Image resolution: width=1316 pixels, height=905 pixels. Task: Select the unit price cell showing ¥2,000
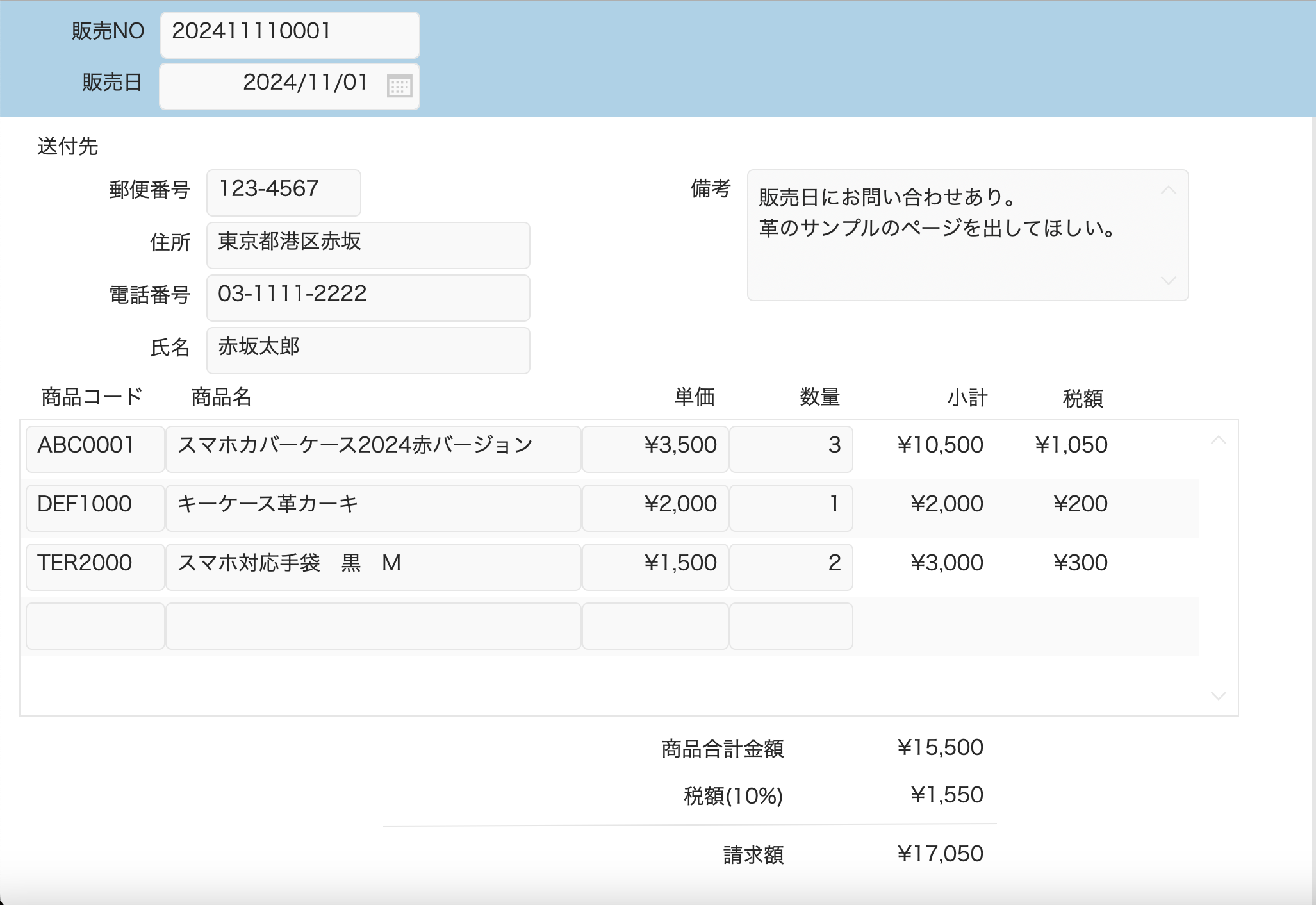click(x=654, y=507)
